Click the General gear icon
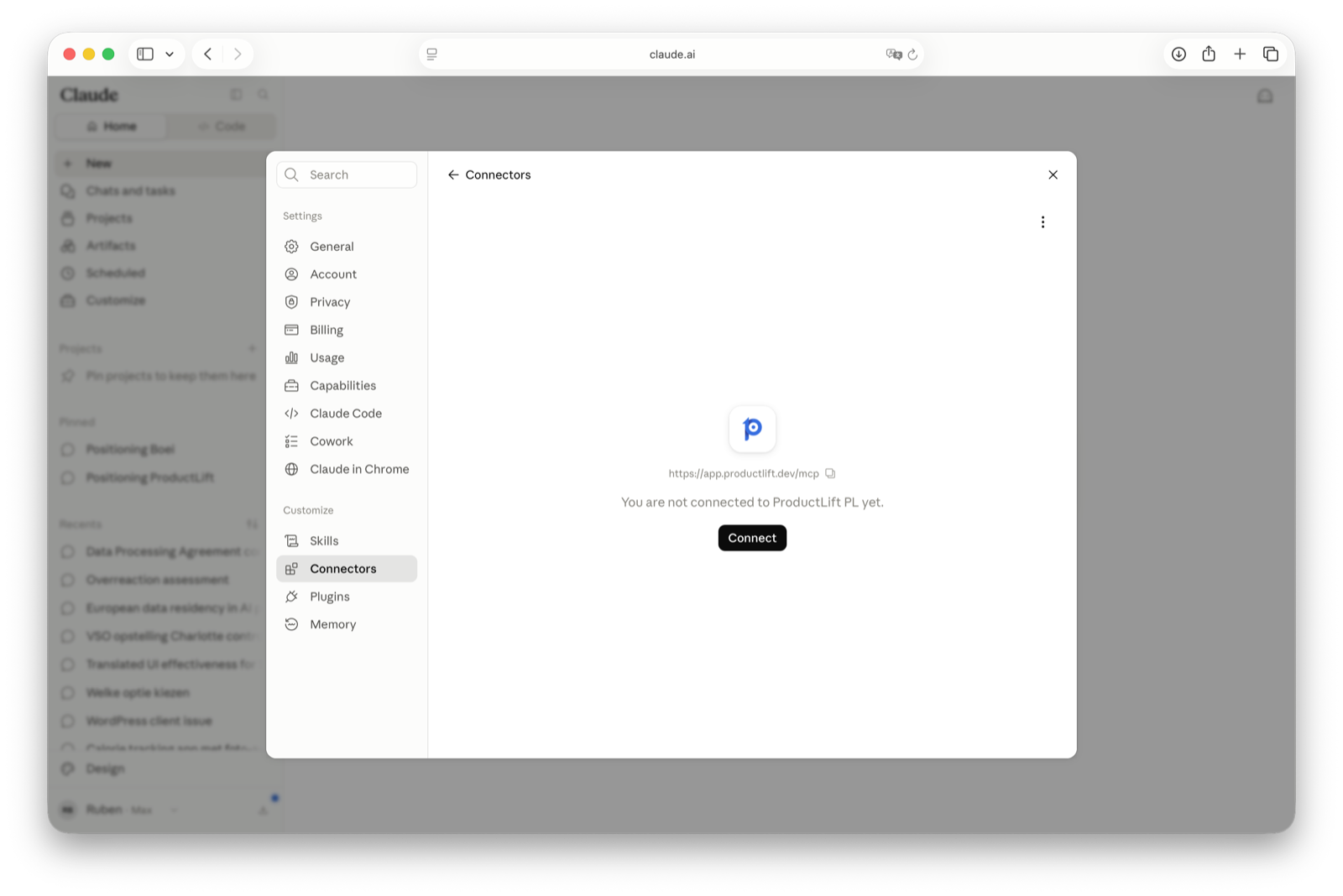Screen dimensions: 1343x896 [291, 247]
